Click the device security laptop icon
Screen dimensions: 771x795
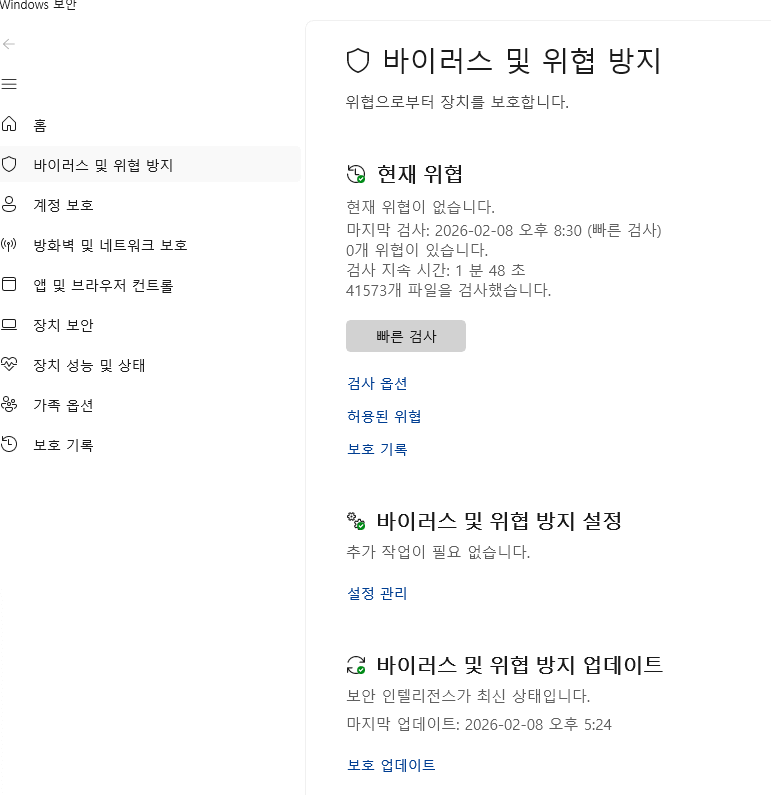(x=9, y=325)
